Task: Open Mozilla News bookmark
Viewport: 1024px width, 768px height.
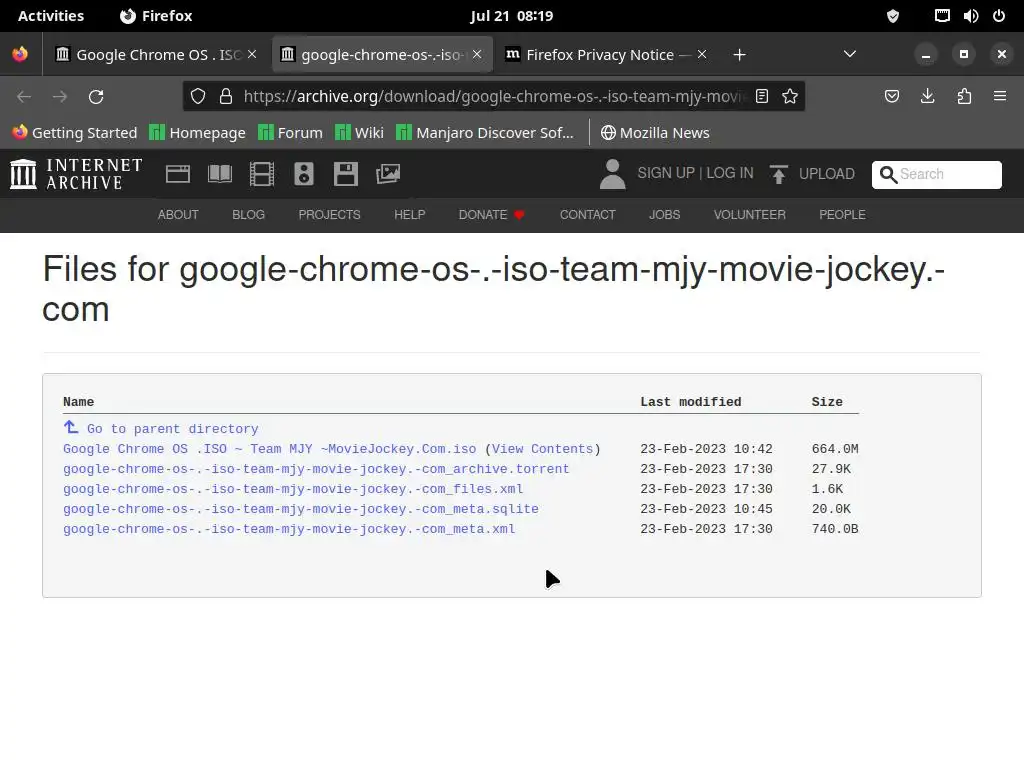Action: pos(655,133)
